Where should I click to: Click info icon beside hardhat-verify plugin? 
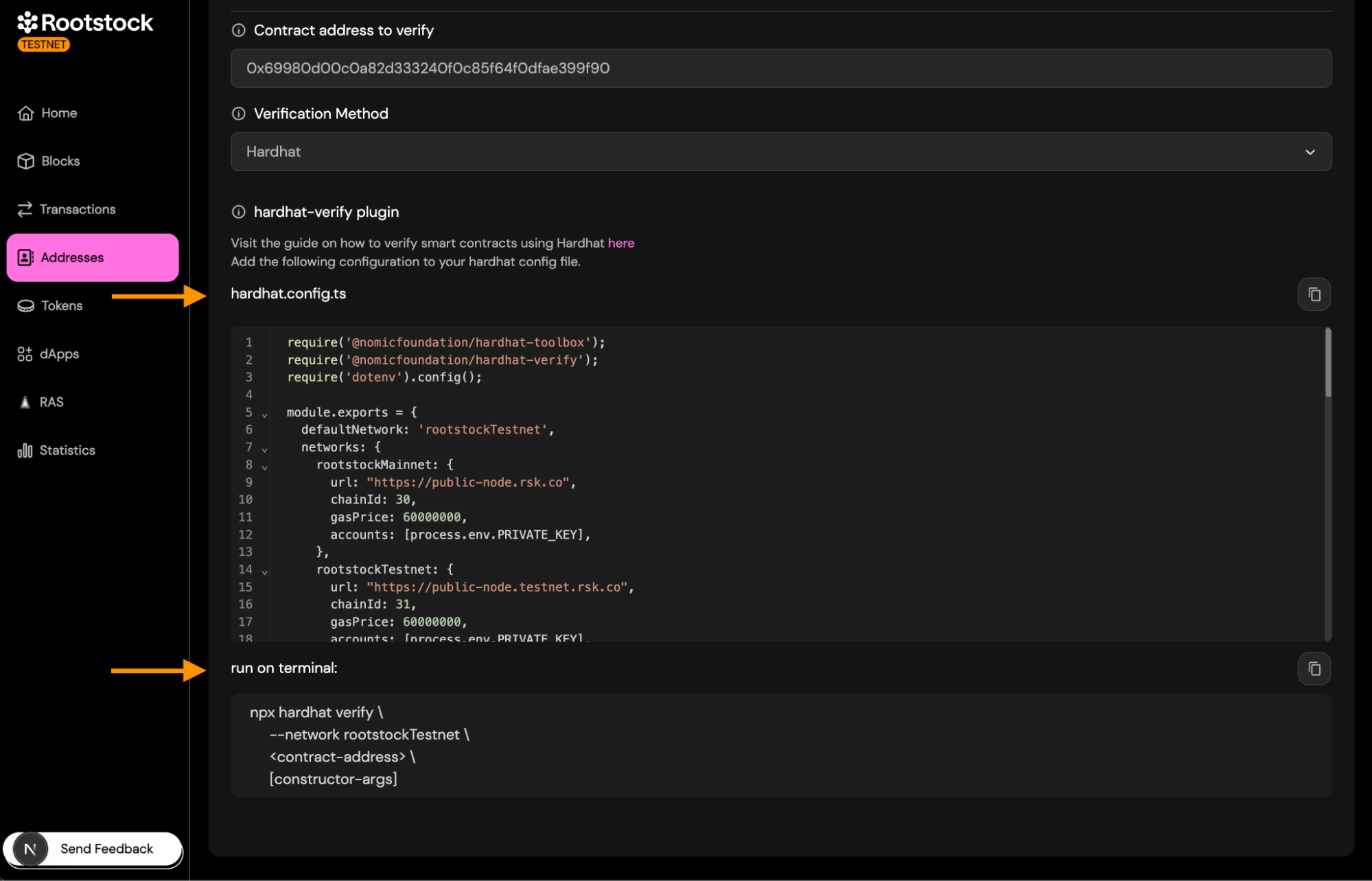point(238,212)
